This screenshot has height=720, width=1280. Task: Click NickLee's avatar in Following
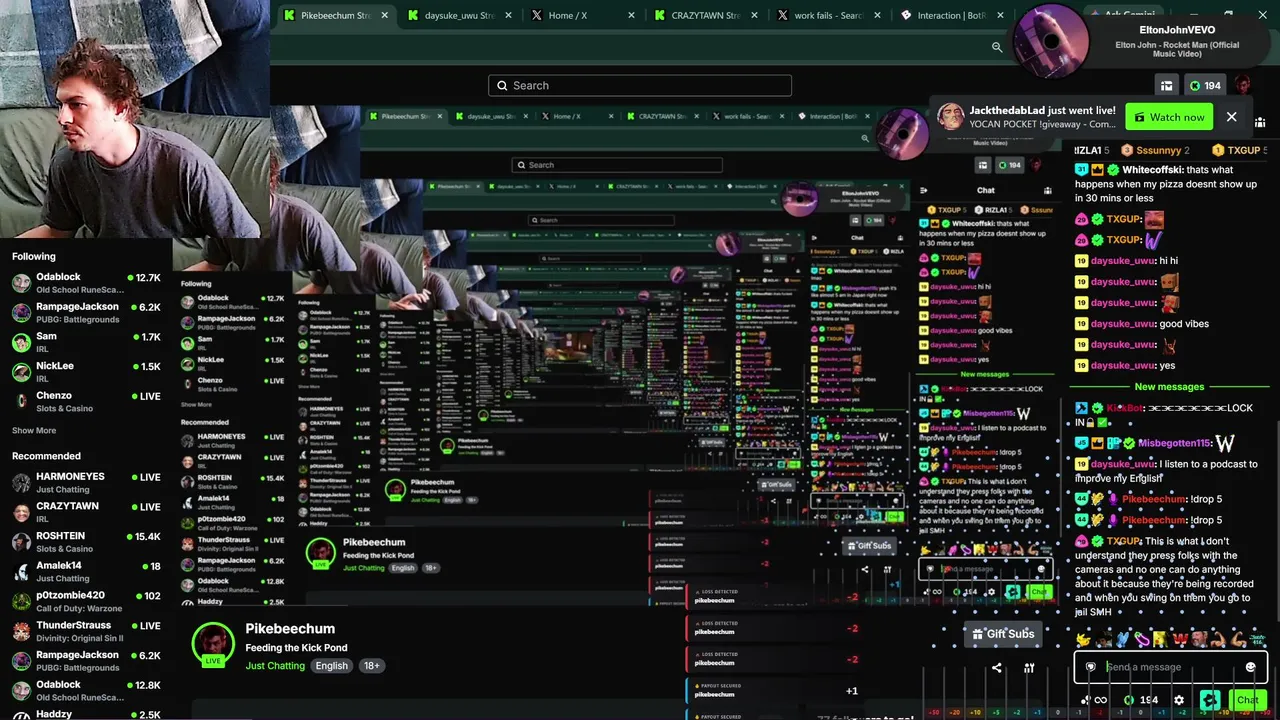(21, 372)
